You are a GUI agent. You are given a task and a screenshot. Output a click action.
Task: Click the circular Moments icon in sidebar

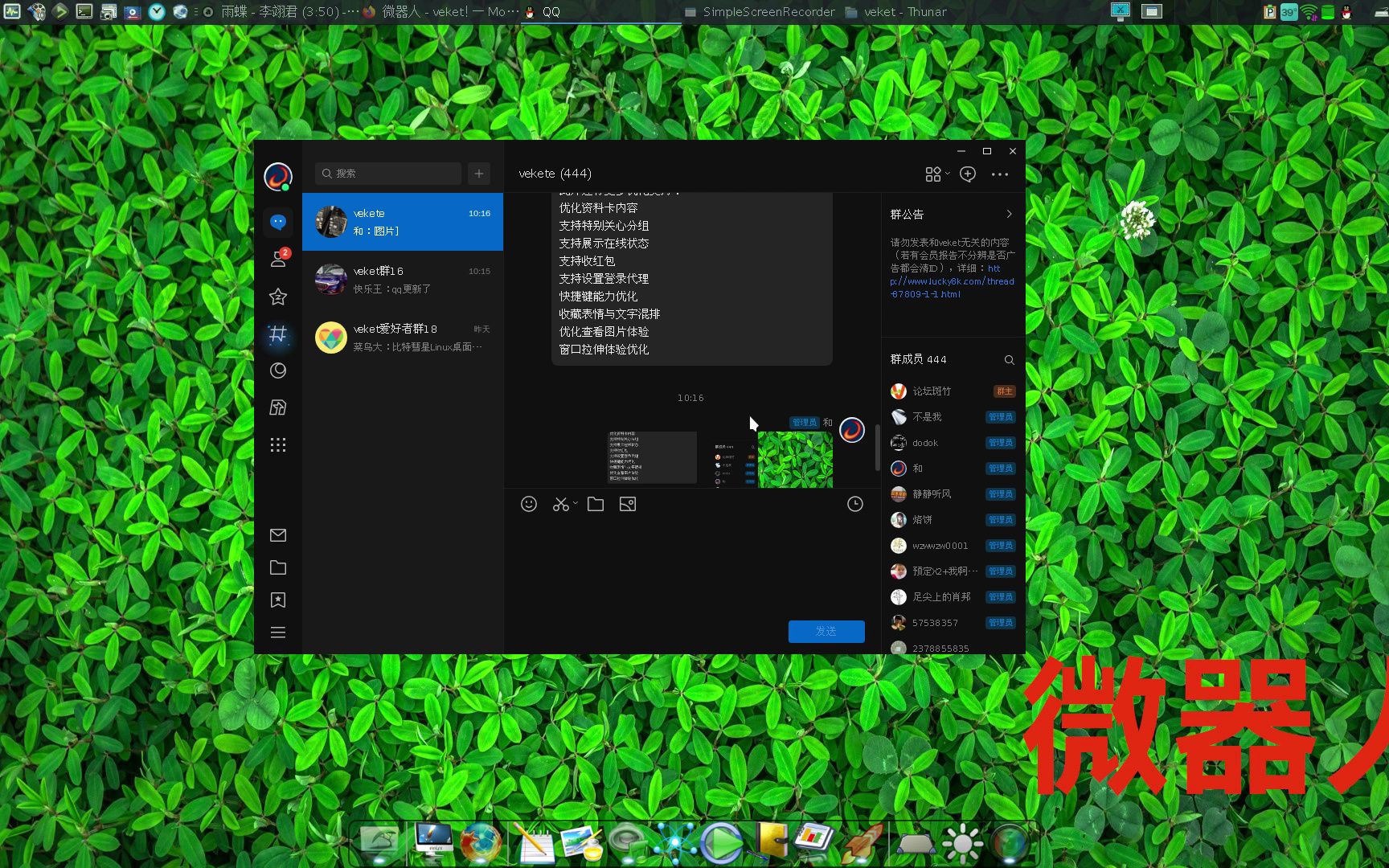pos(278,371)
